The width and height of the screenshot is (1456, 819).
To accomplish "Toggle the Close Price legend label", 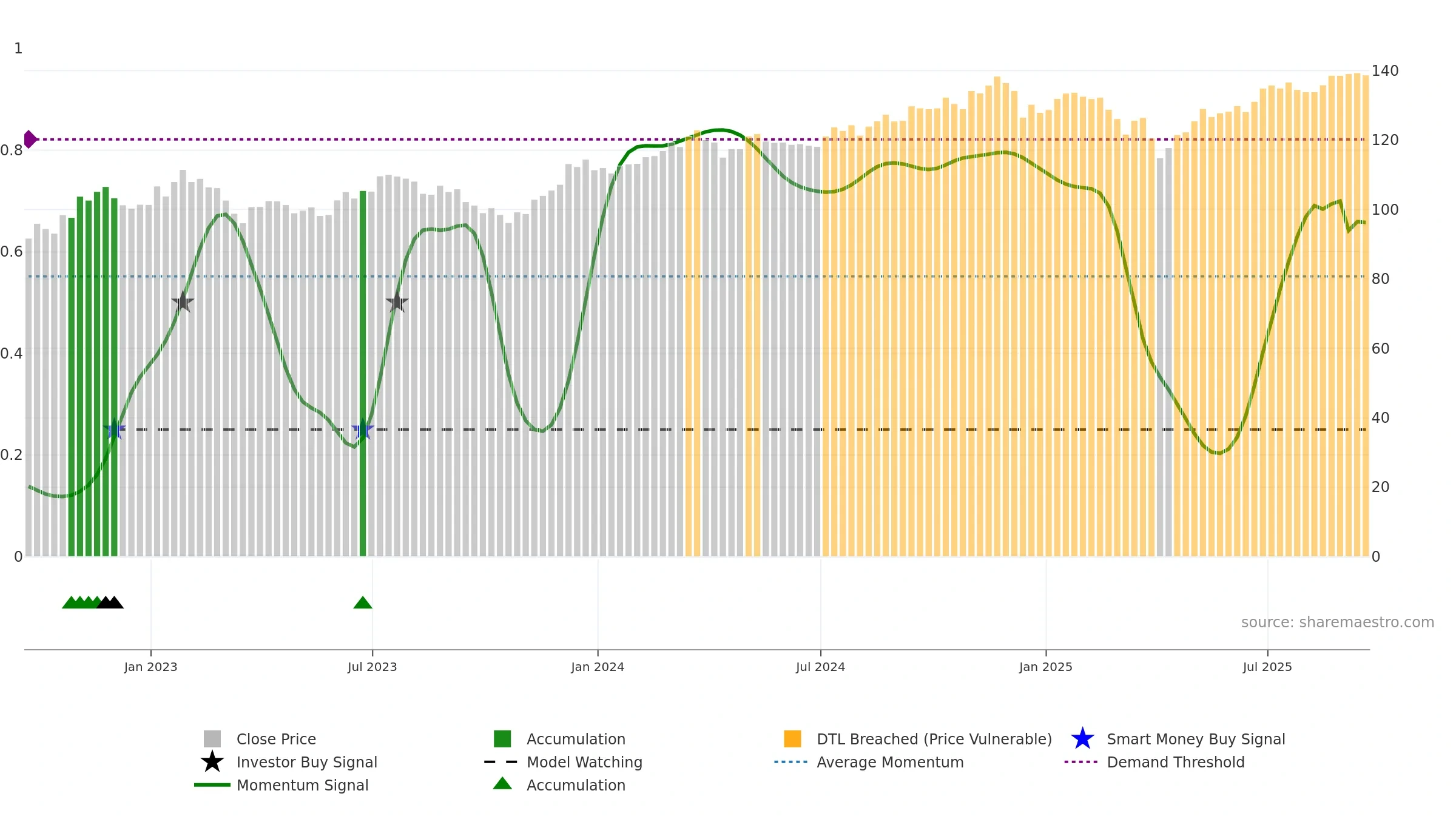I will pyautogui.click(x=276, y=739).
